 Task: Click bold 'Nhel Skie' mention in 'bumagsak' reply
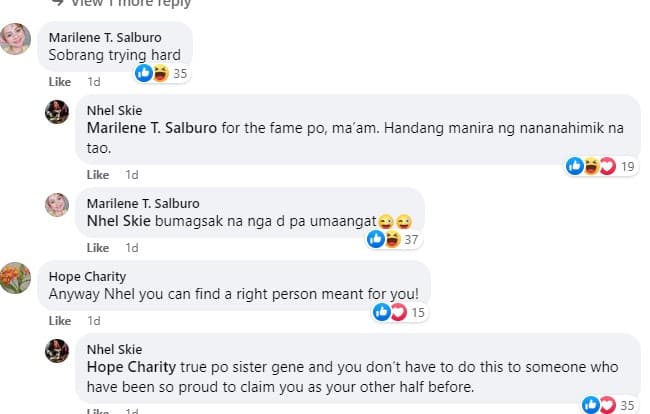[119, 220]
